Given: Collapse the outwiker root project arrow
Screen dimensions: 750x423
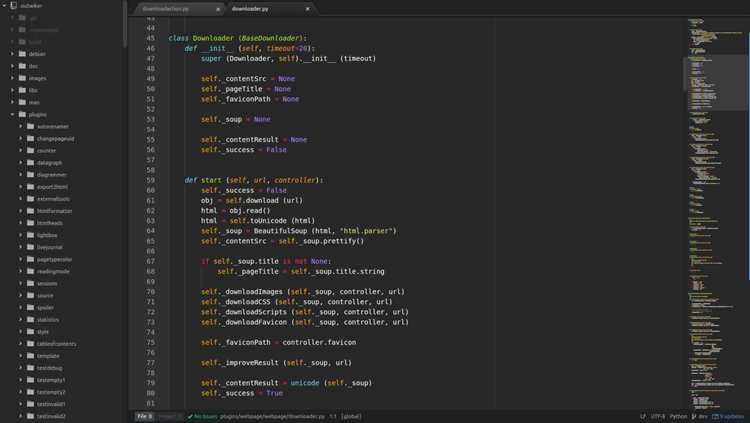Looking at the screenshot, I should click(x=4, y=6).
